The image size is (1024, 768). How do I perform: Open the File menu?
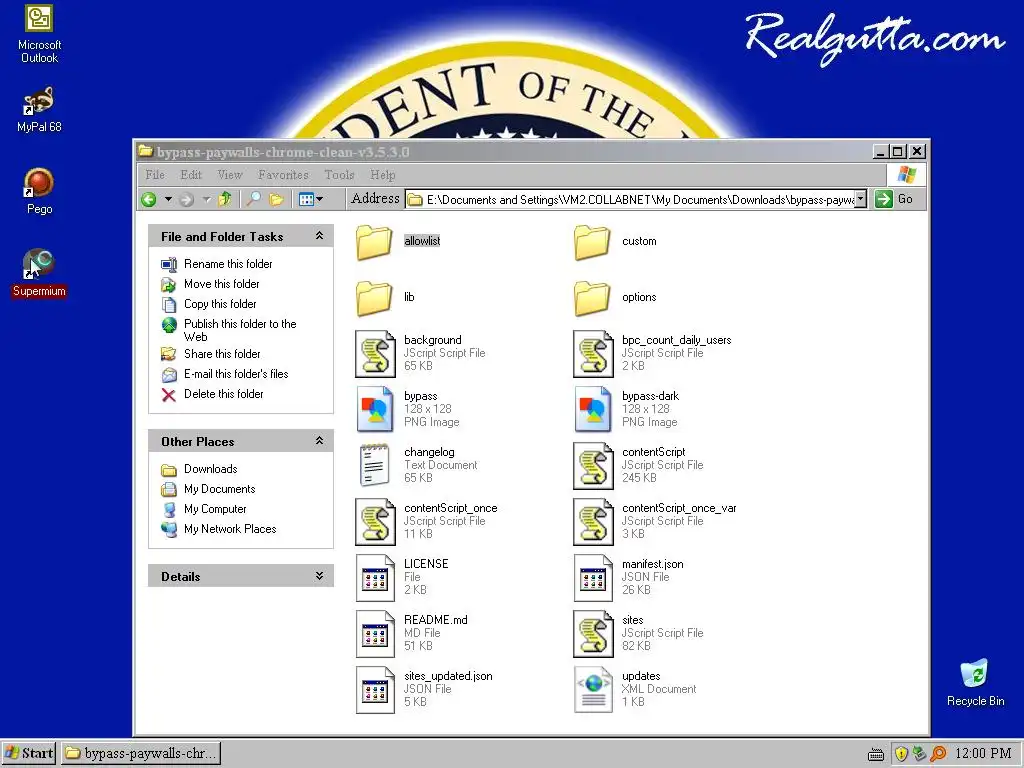point(155,175)
